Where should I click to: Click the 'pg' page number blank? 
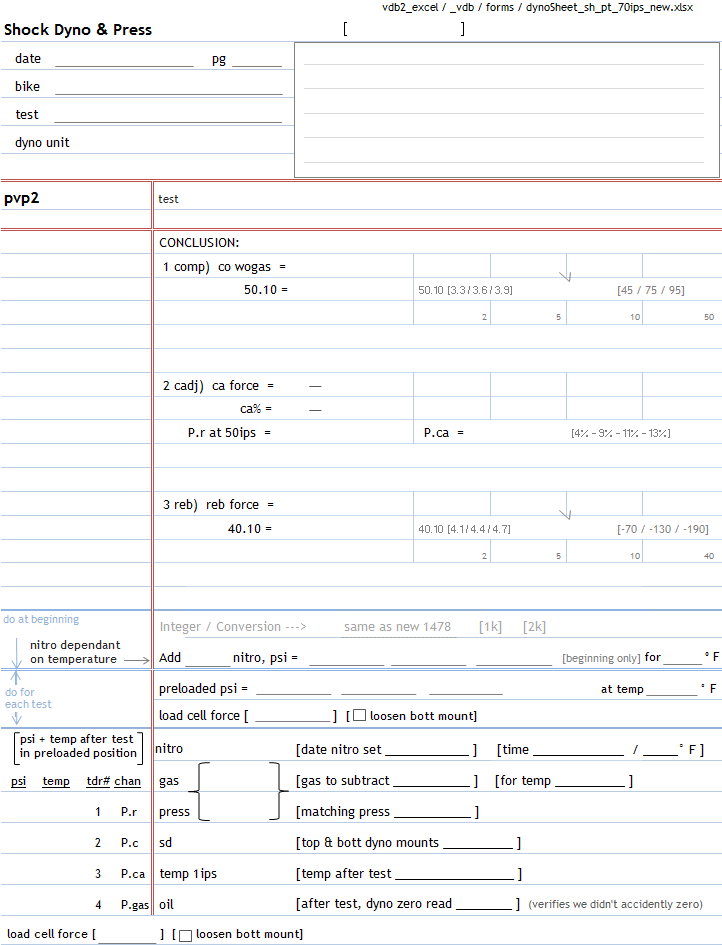coord(257,60)
